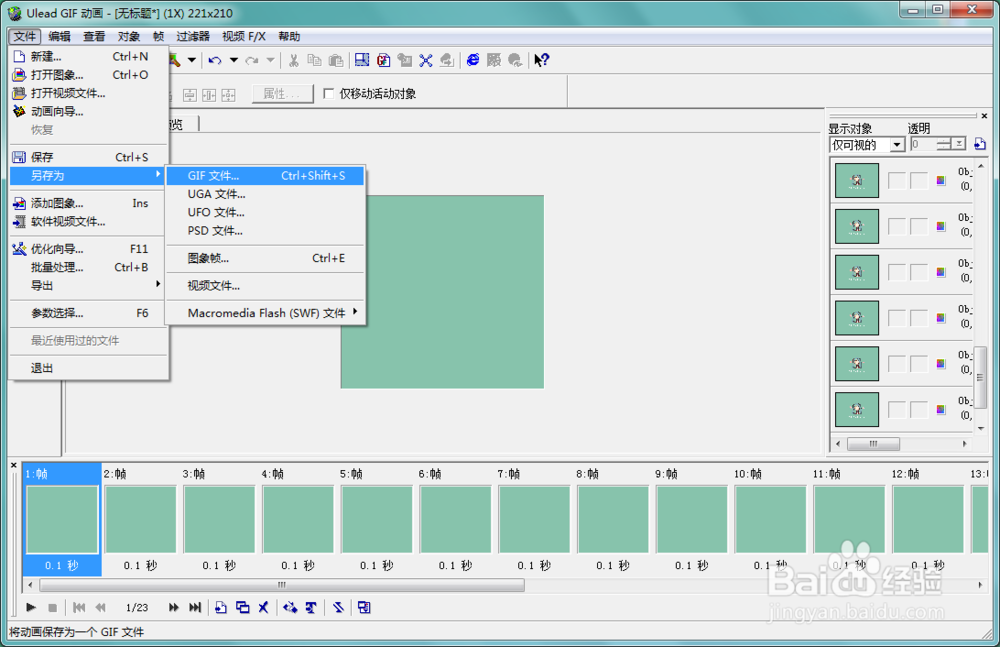Select 动画向导... from file menu
Viewport: 1000px width, 647px height.
pos(89,111)
